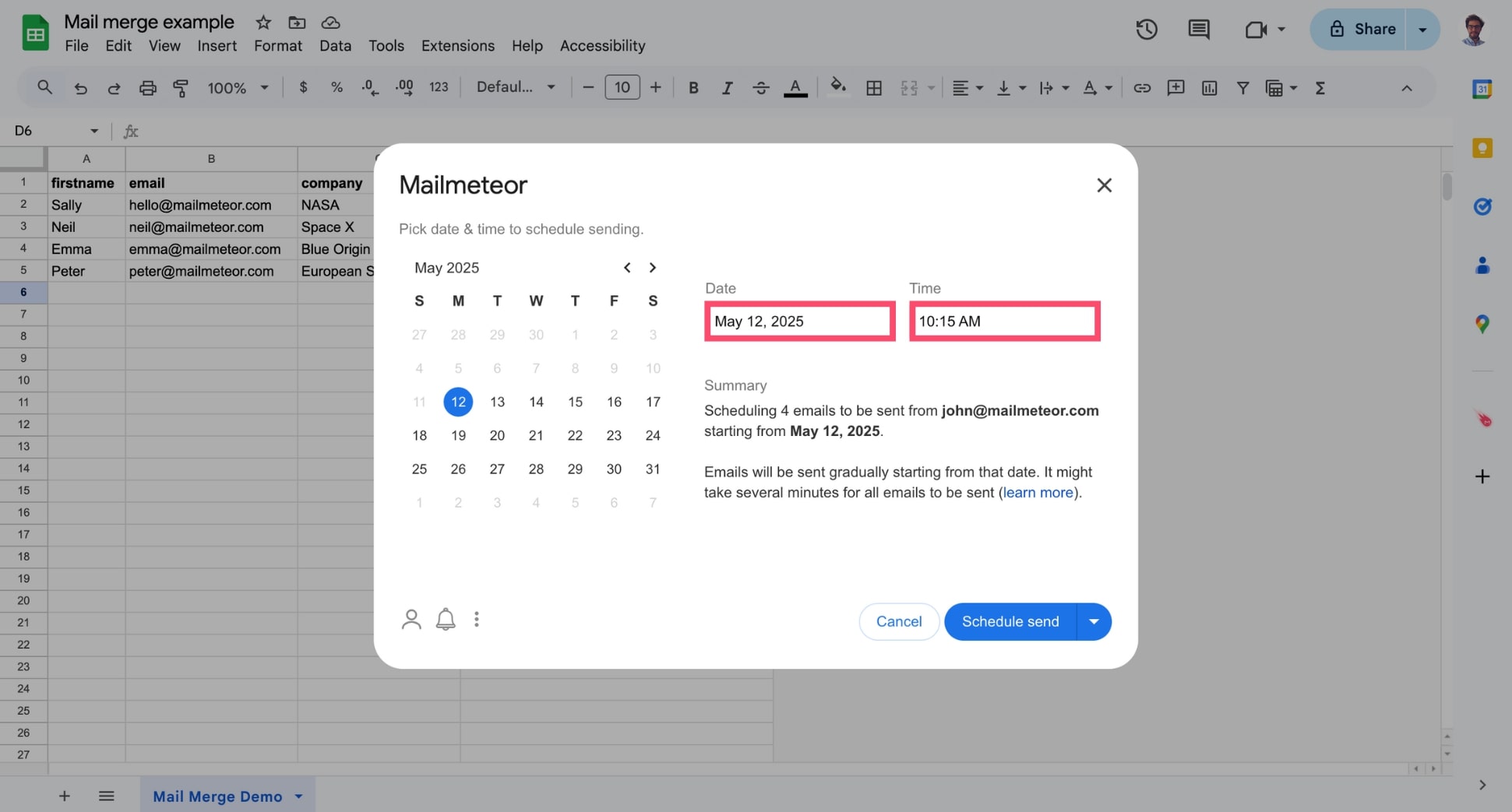
Task: Apply strikethrough formatting
Action: tap(760, 88)
